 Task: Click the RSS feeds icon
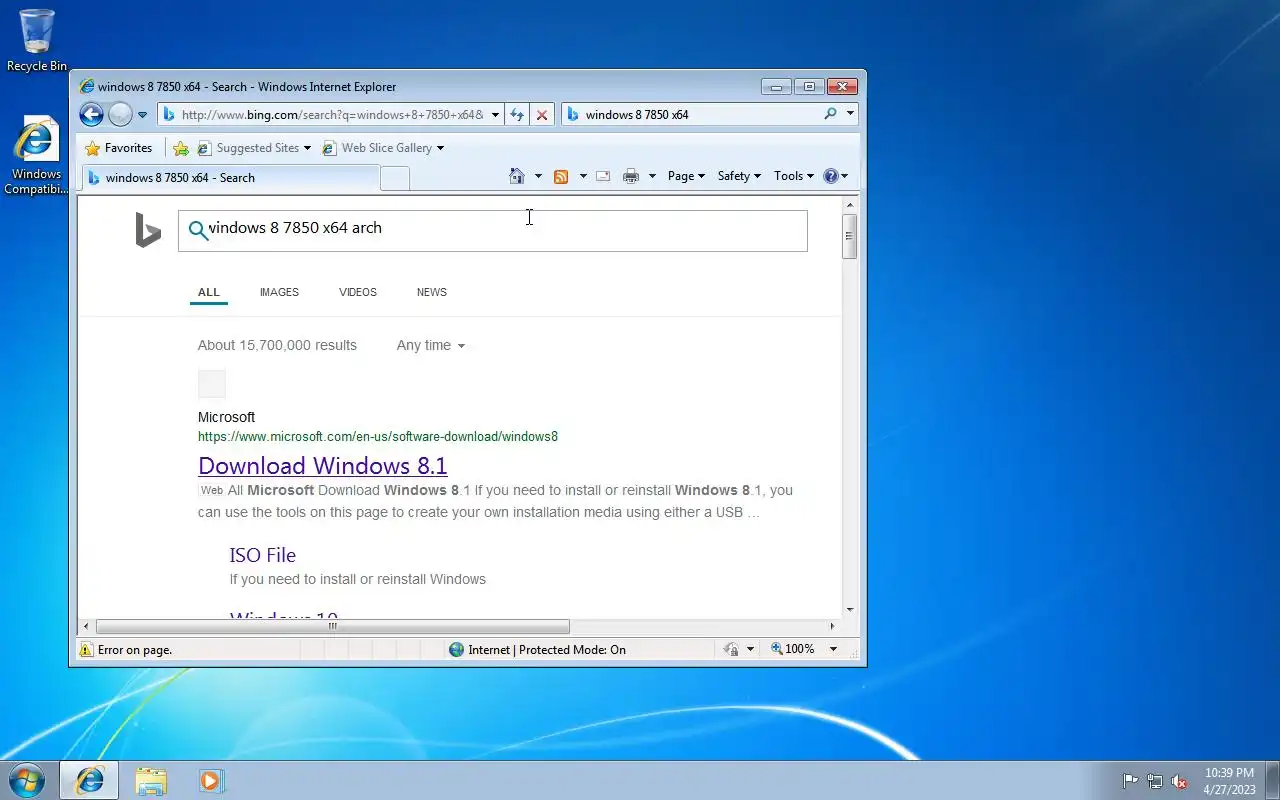(561, 176)
